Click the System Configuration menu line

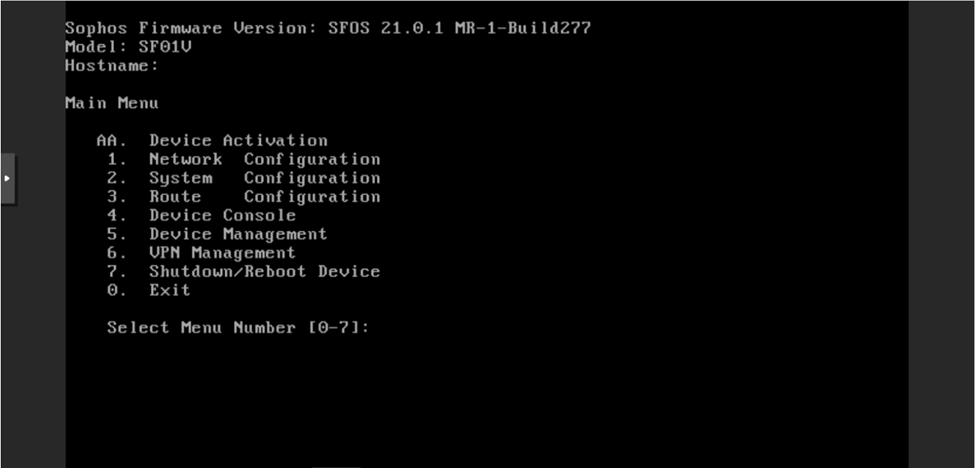point(264,178)
